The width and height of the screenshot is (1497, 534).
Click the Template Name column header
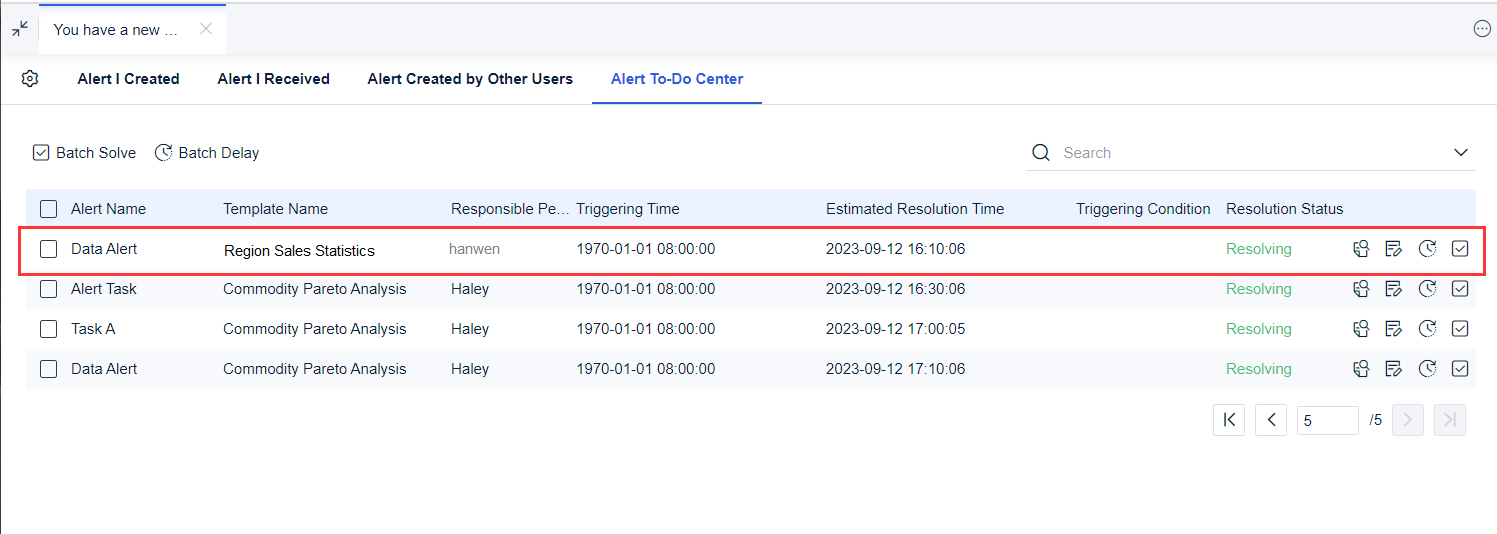(275, 209)
